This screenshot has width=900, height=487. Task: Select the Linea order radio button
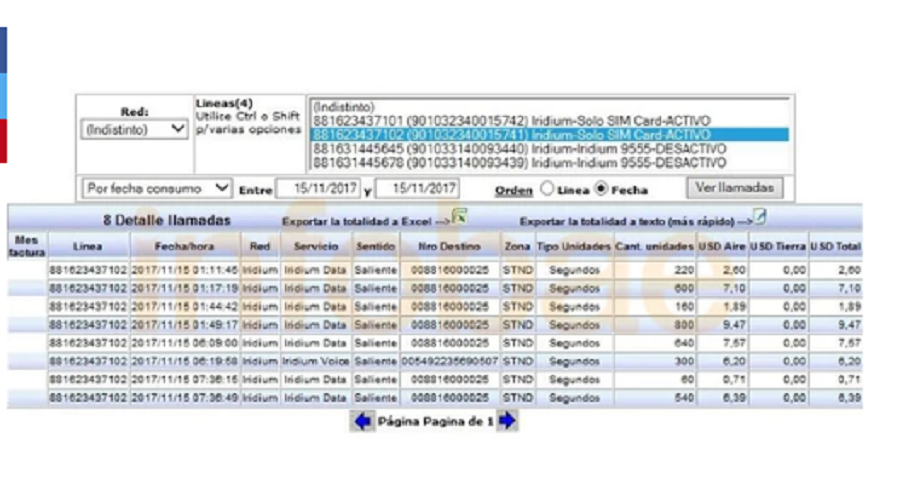point(547,188)
